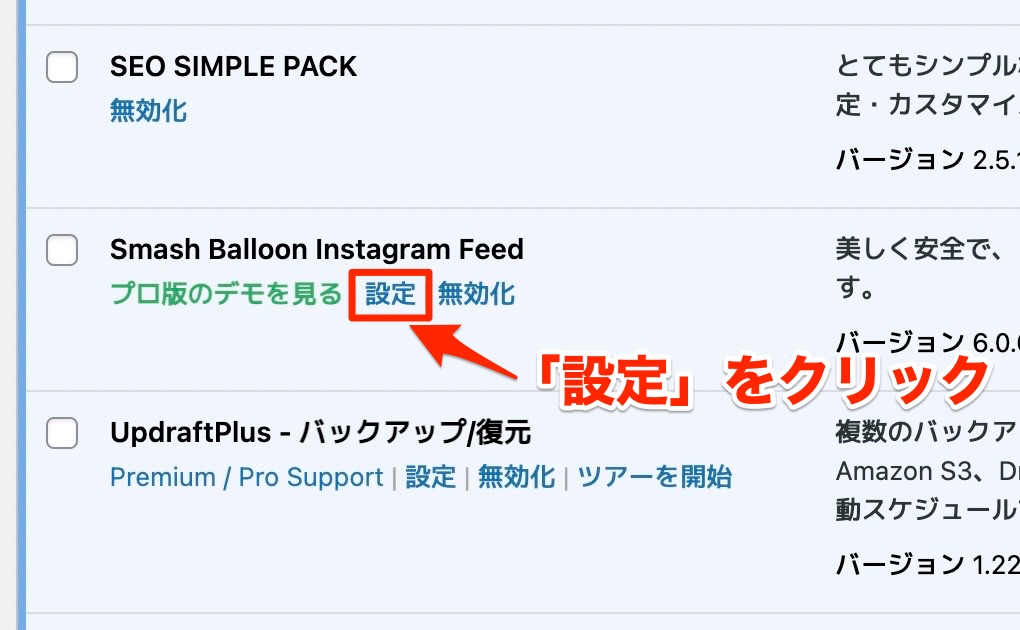Open 設定 for UpdraftPlus
This screenshot has width=1020, height=630.
coord(431,477)
